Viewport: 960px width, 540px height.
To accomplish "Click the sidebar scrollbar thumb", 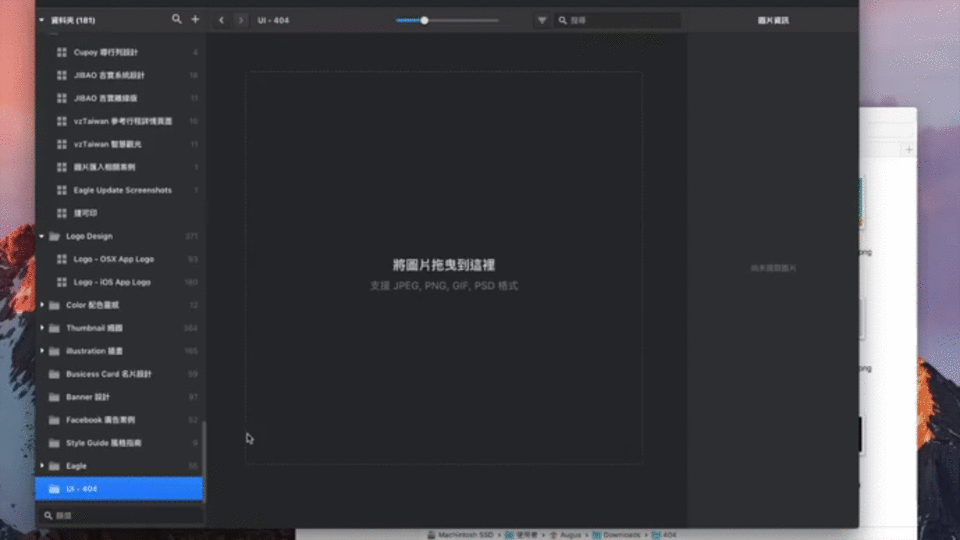I will 204,462.
